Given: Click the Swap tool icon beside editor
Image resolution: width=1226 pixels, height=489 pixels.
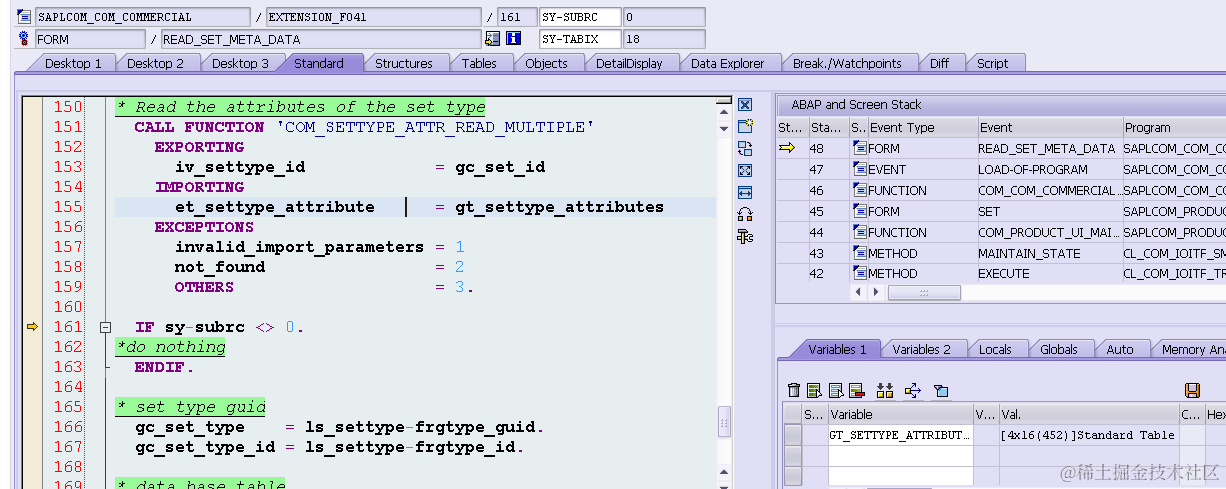Looking at the screenshot, I should pyautogui.click(x=745, y=214).
